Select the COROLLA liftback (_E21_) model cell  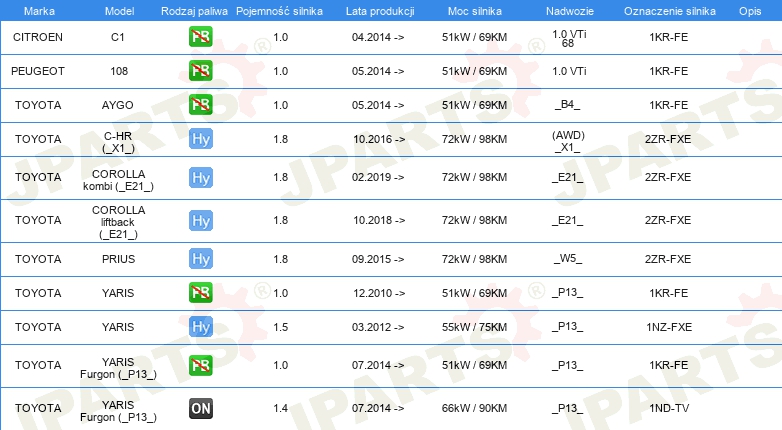pos(118,222)
